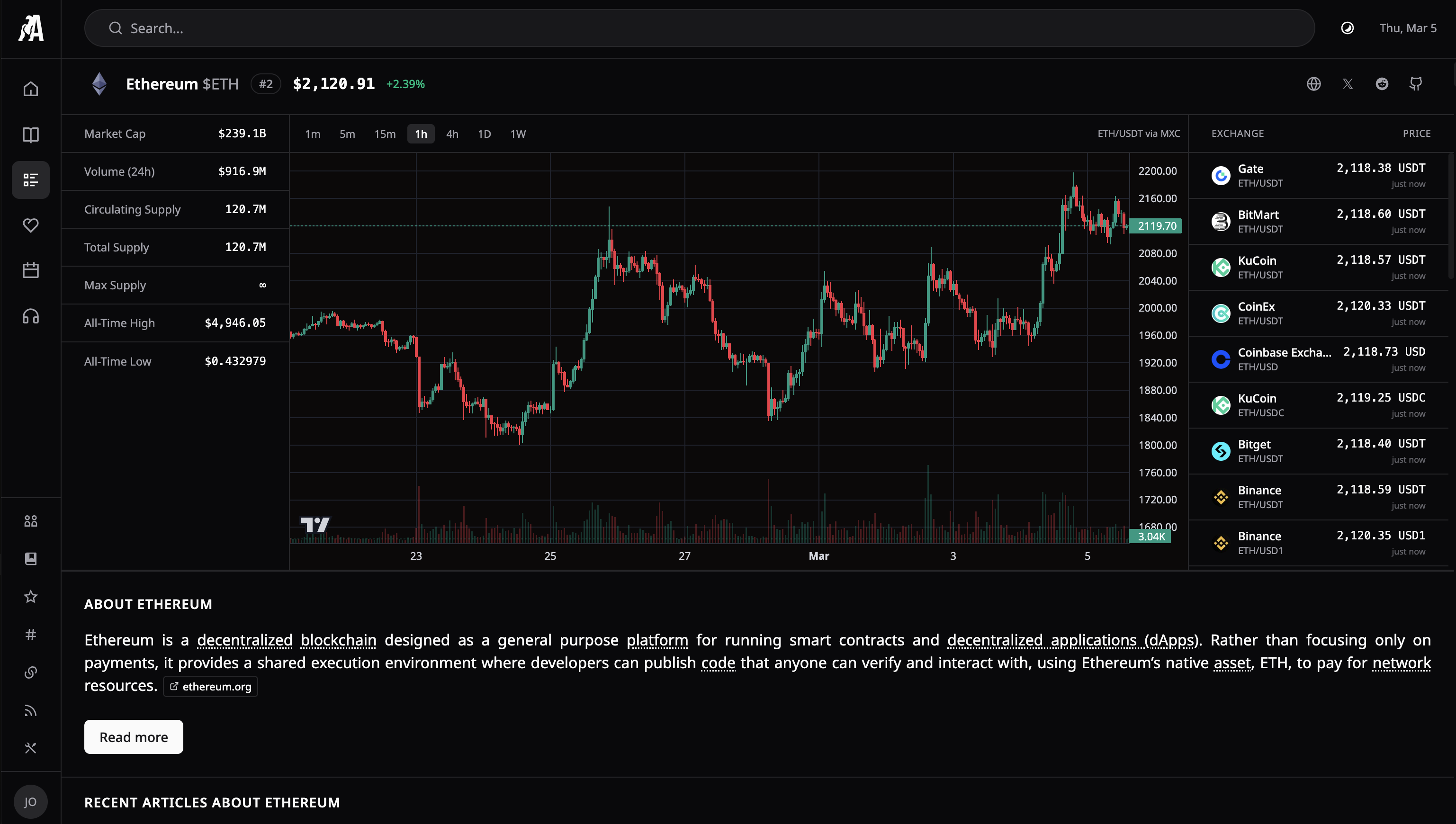This screenshot has height=824, width=1456.
Task: Switch the chart to the 1D timeframe
Action: tap(485, 134)
